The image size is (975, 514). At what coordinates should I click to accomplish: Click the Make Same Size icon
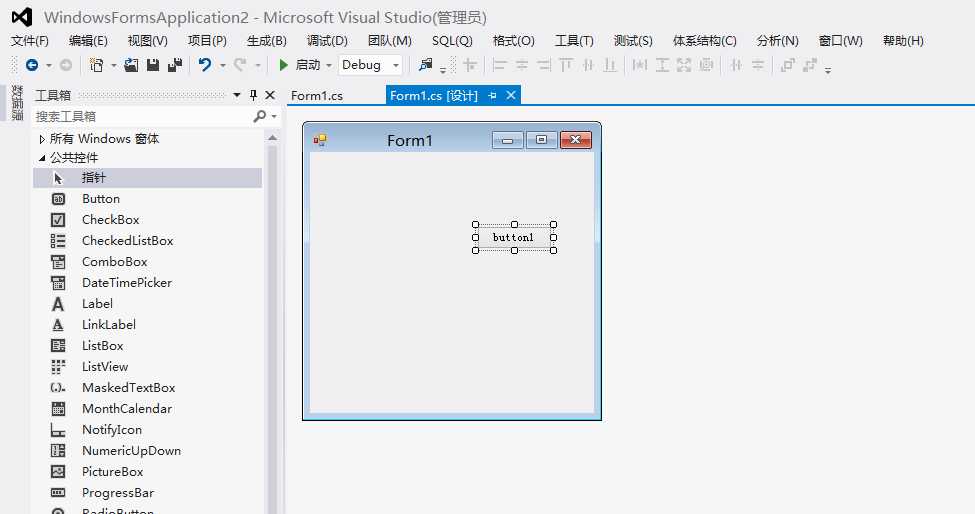click(684, 65)
